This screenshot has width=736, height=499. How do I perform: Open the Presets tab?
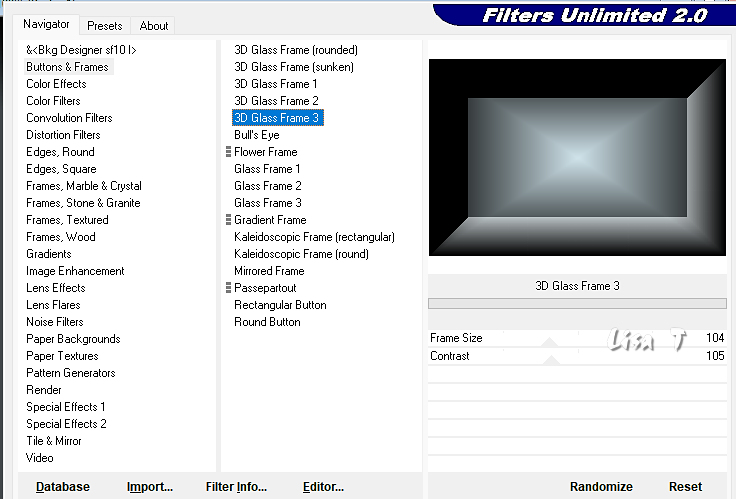click(105, 26)
